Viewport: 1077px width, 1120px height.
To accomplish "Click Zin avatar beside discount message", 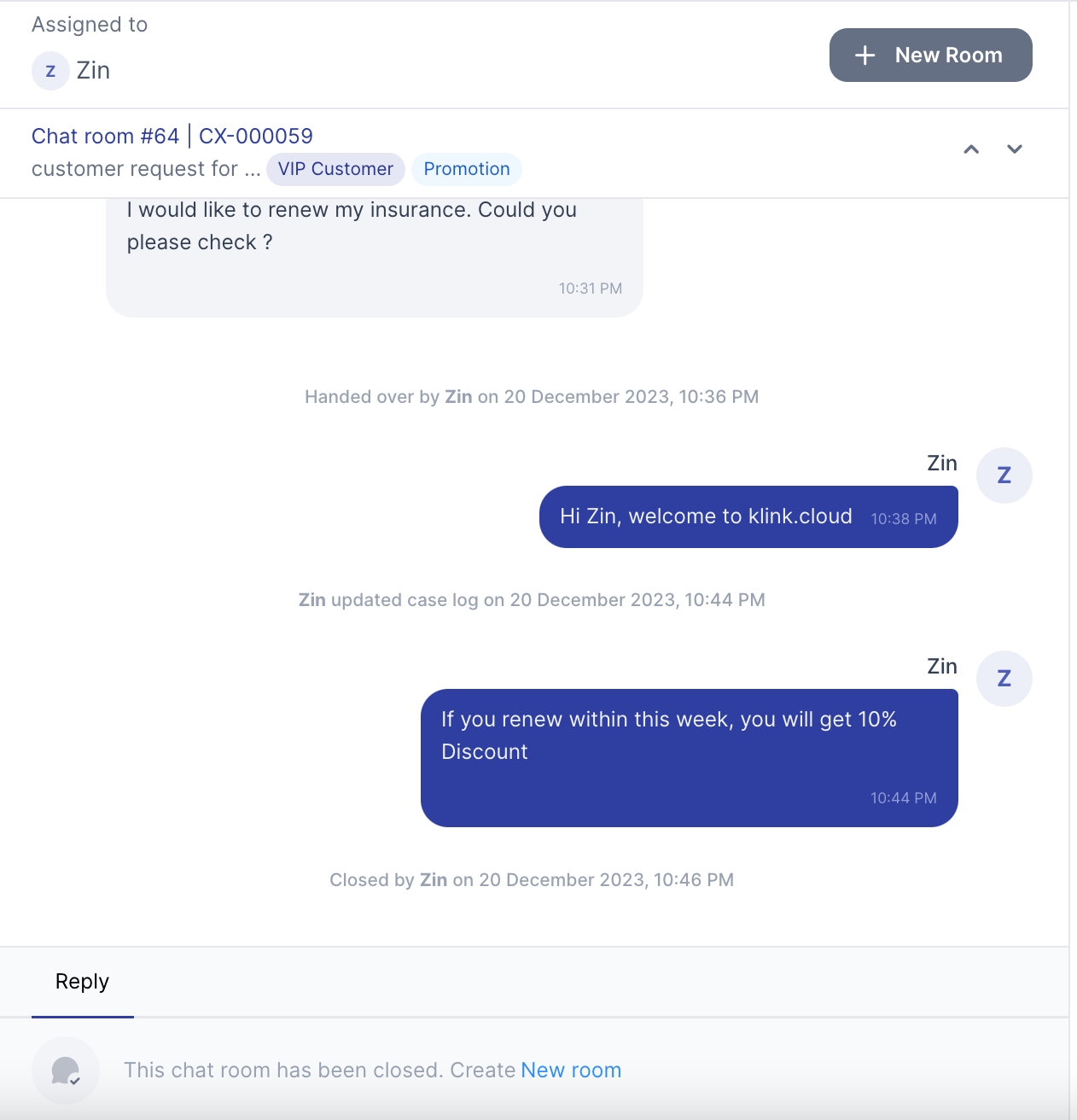I will 1004,679.
